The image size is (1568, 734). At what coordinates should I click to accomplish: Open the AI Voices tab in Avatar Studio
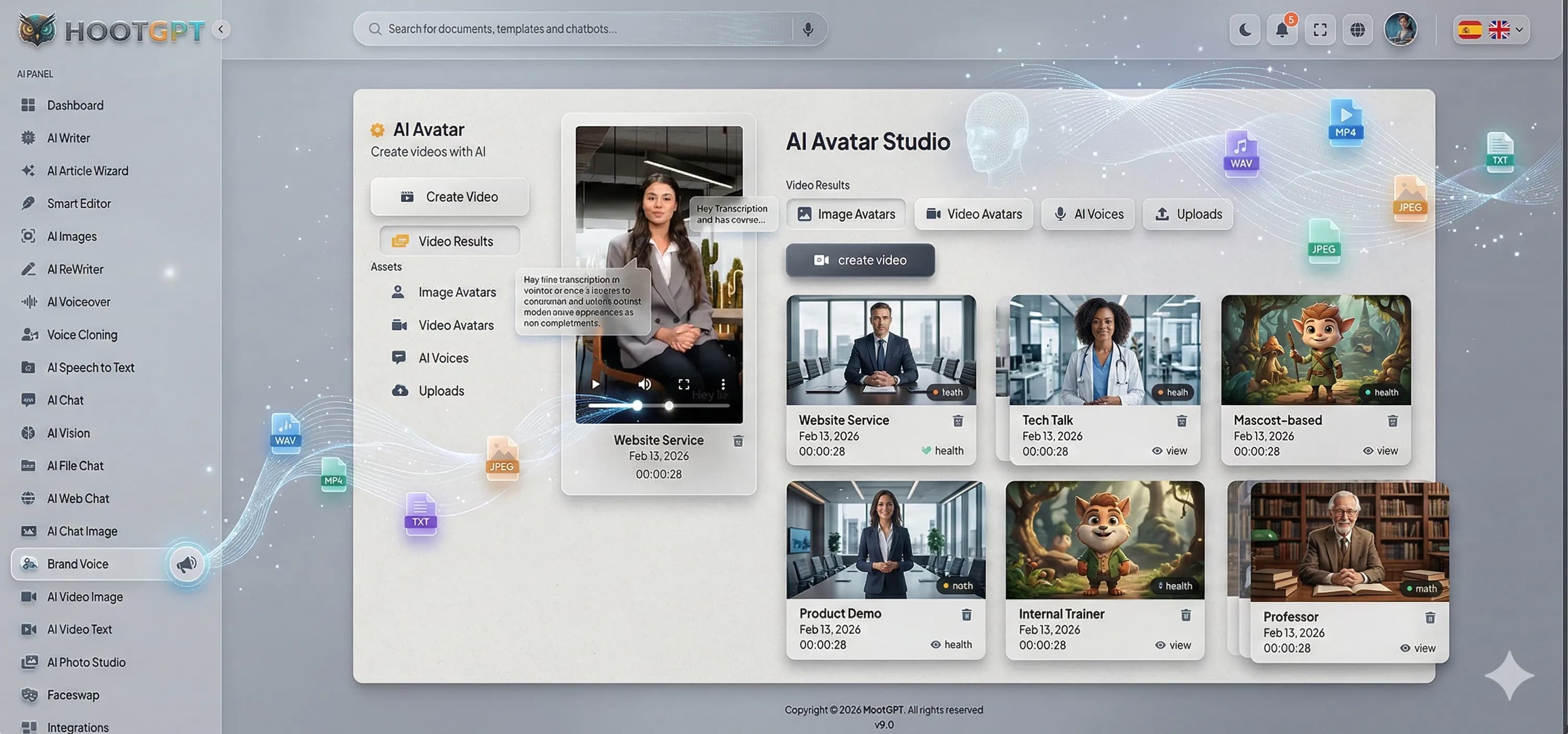1088,214
